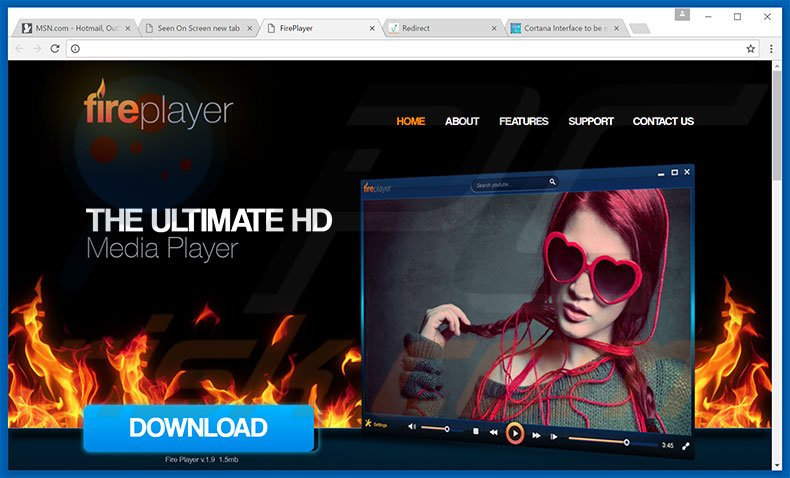Viewport: 790px width, 478px height.
Task: Bookmark this page with the star icon
Action: [751, 48]
